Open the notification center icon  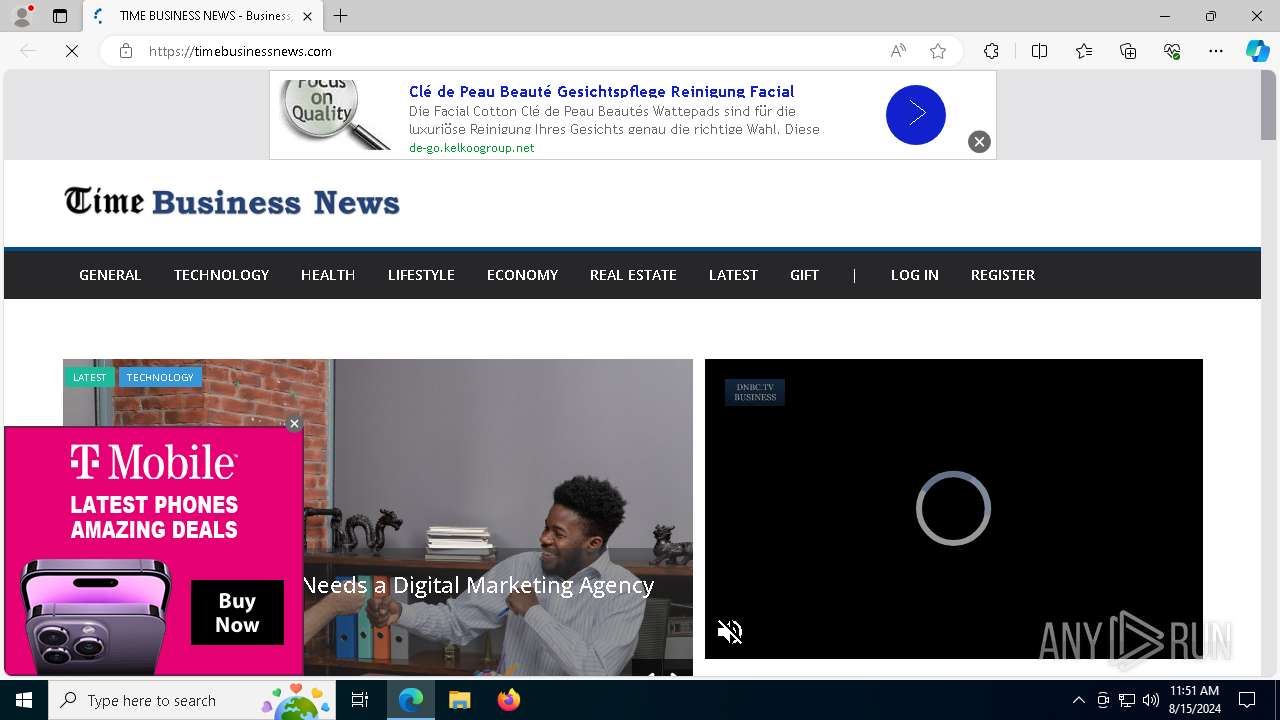coord(1247,700)
